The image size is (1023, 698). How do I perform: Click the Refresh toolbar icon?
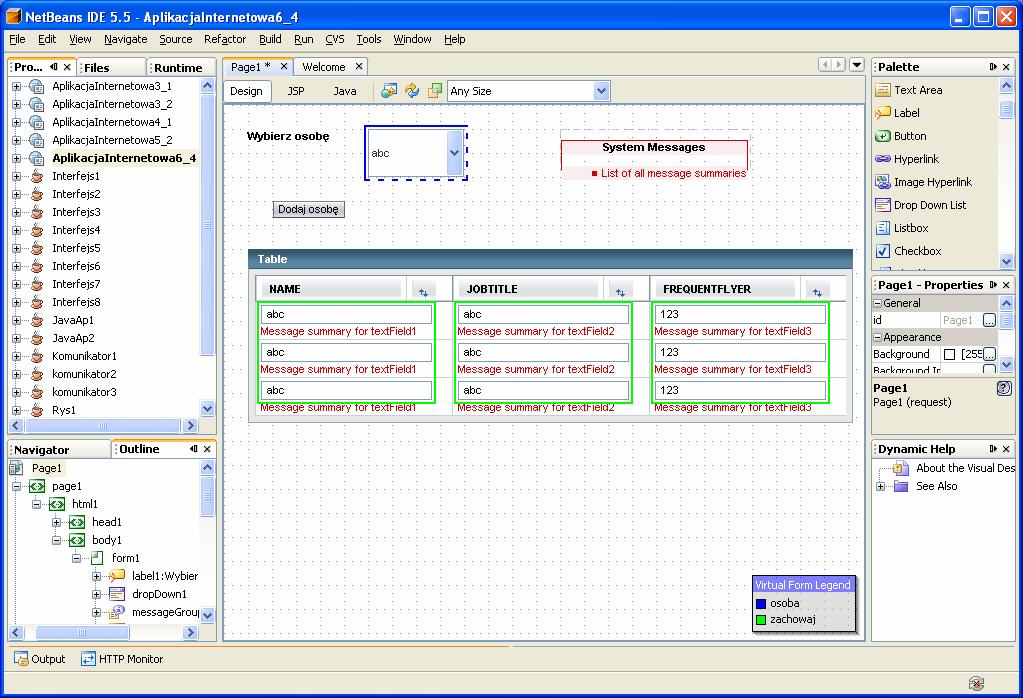click(x=412, y=91)
